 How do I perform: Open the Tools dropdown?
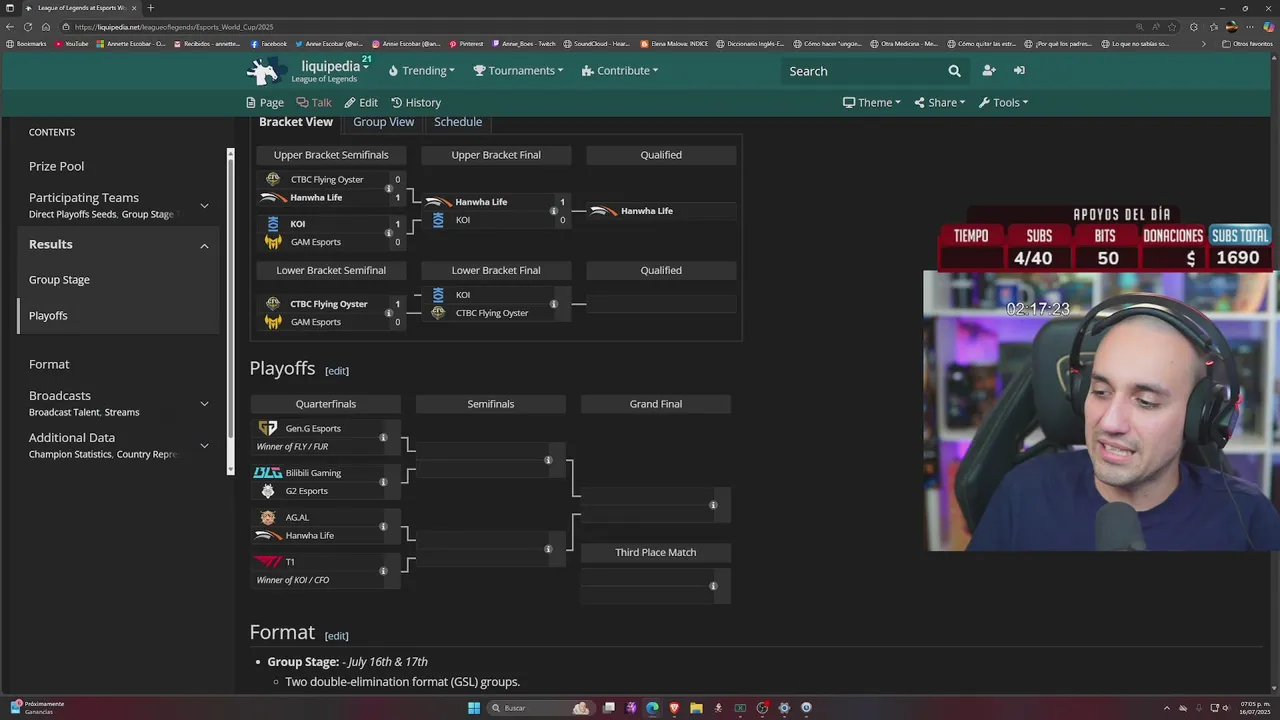pyautogui.click(x=1003, y=102)
